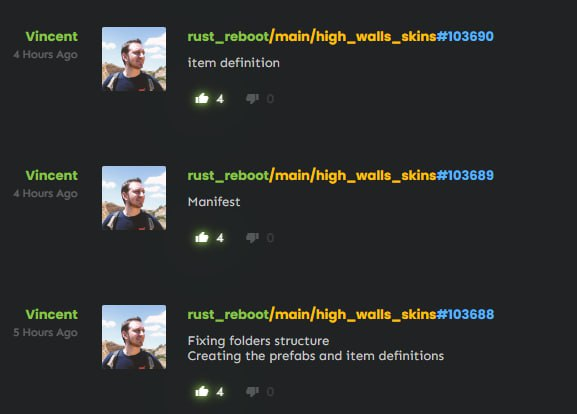
Task: Click Vincent's avatar beside Manifest commit
Action: 134,198
